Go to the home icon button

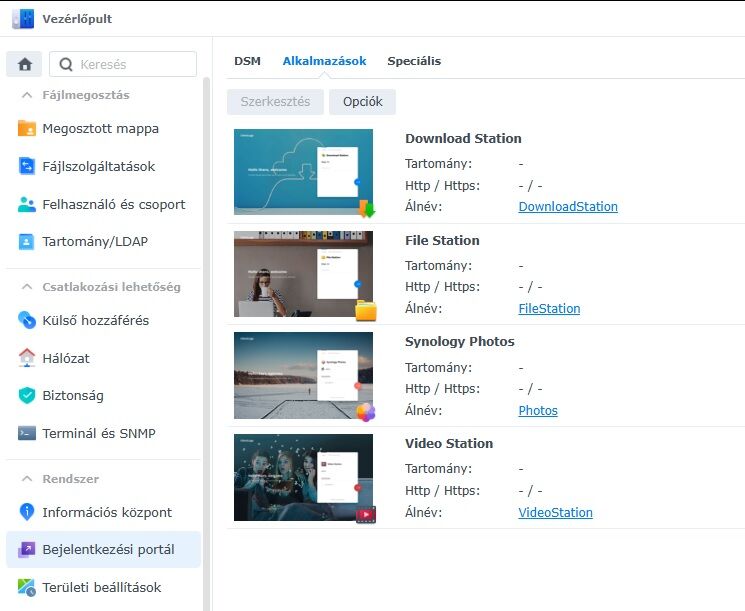click(x=24, y=64)
